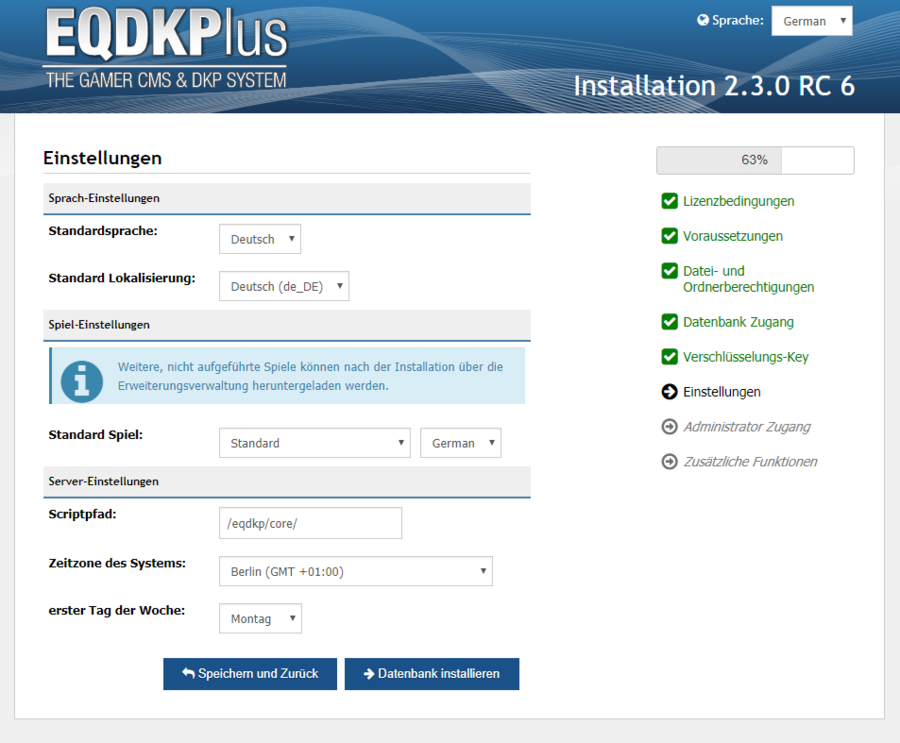Expand the Standard Spiel dropdown
This screenshot has height=743, width=900.
(314, 442)
